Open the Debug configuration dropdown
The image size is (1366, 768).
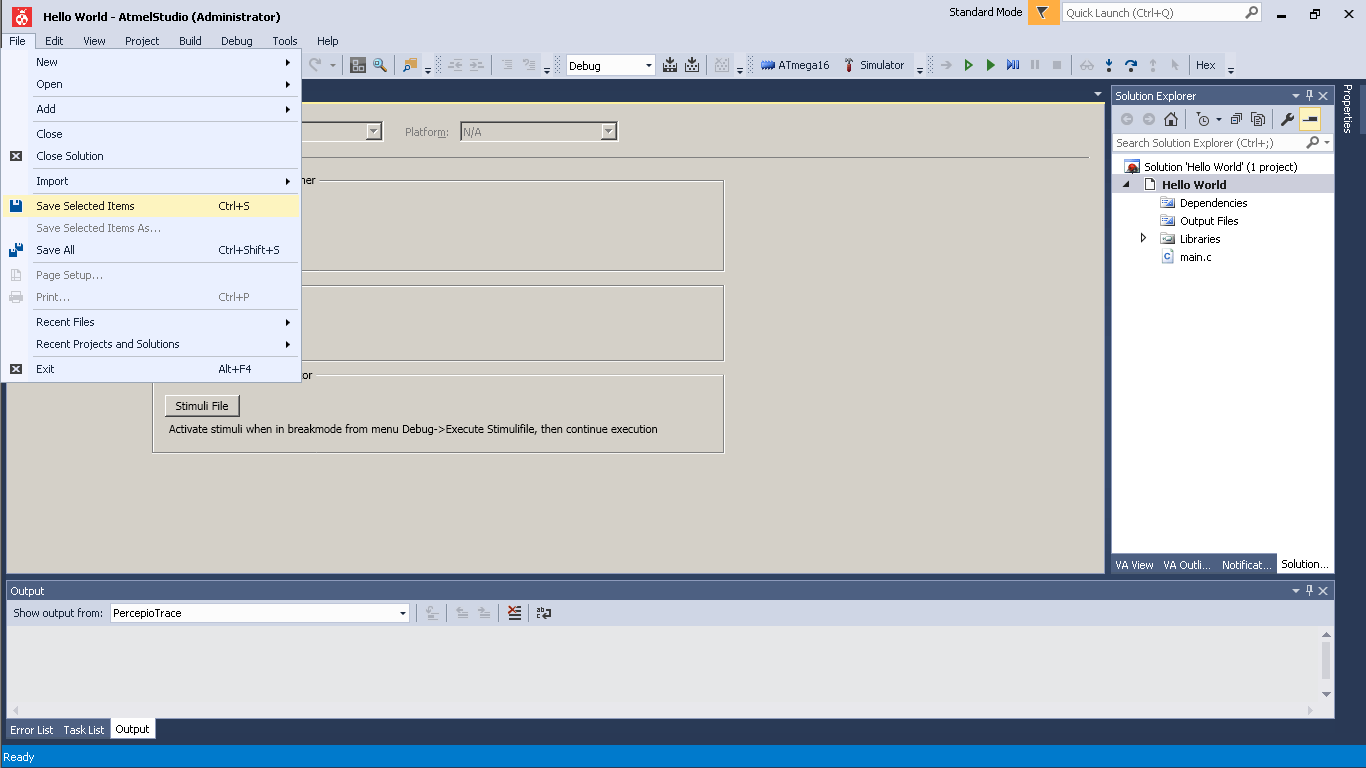(x=610, y=65)
